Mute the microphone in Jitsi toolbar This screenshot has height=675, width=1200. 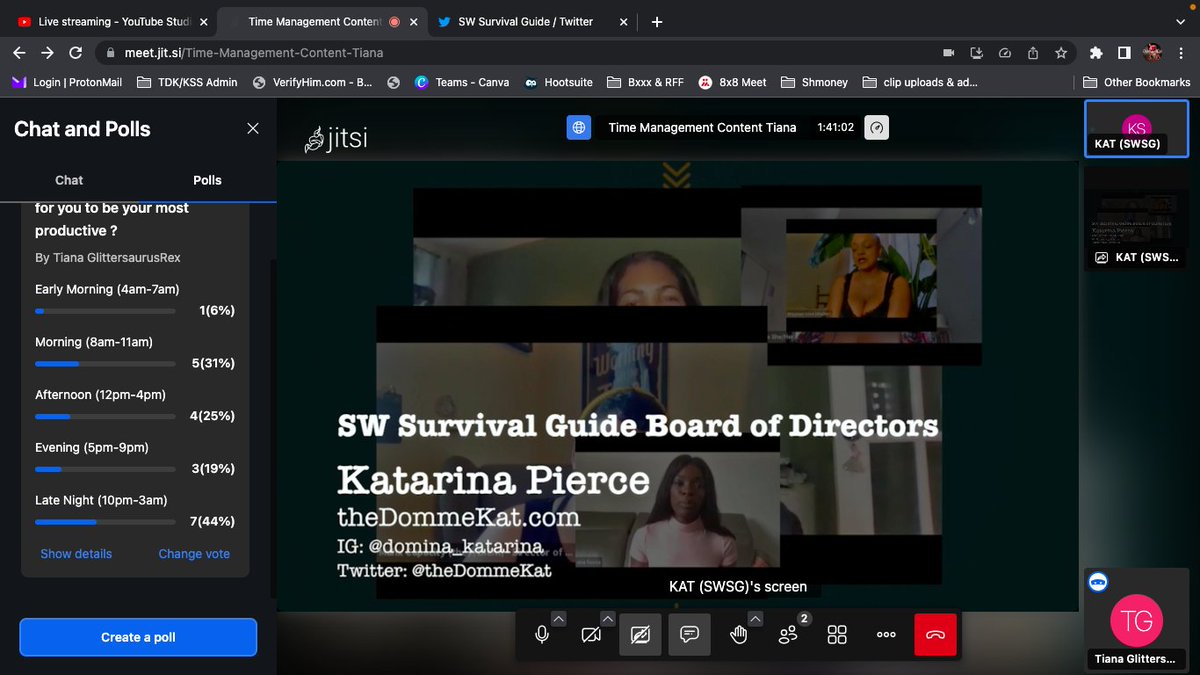point(541,634)
